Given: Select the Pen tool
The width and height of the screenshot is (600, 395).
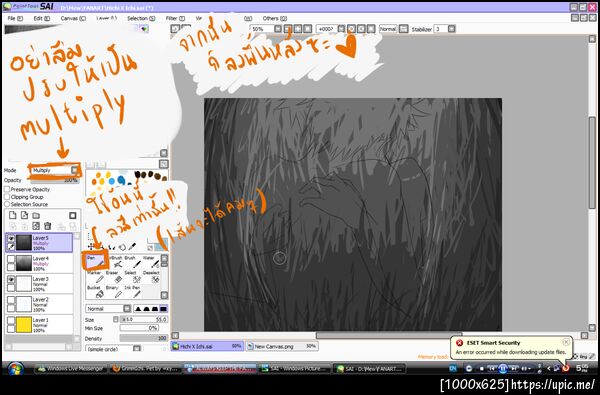Looking at the screenshot, I should click(95, 261).
